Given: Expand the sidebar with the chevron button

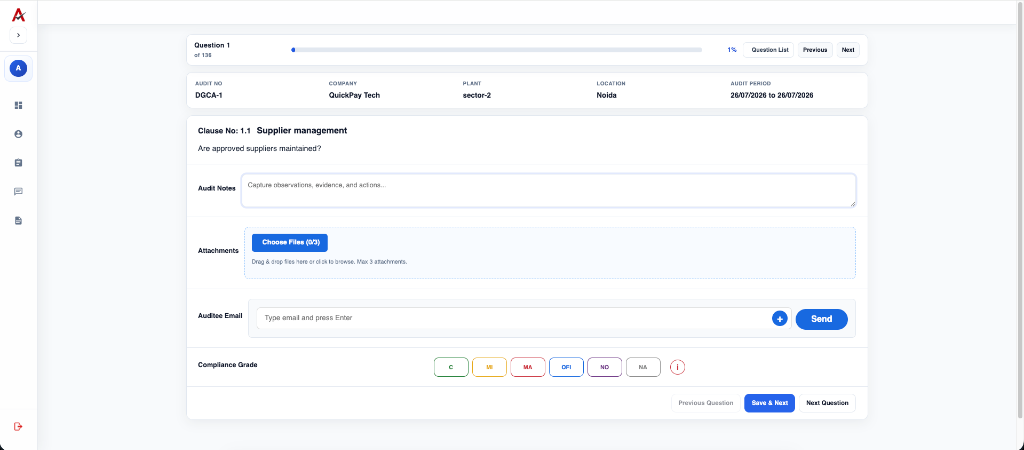Looking at the screenshot, I should point(18,35).
